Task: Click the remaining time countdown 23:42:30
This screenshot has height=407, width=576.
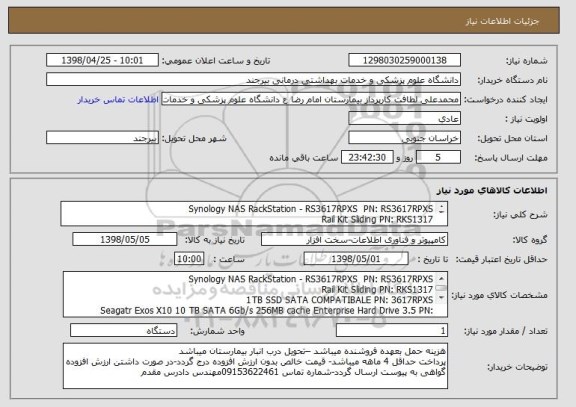Action: [x=367, y=158]
